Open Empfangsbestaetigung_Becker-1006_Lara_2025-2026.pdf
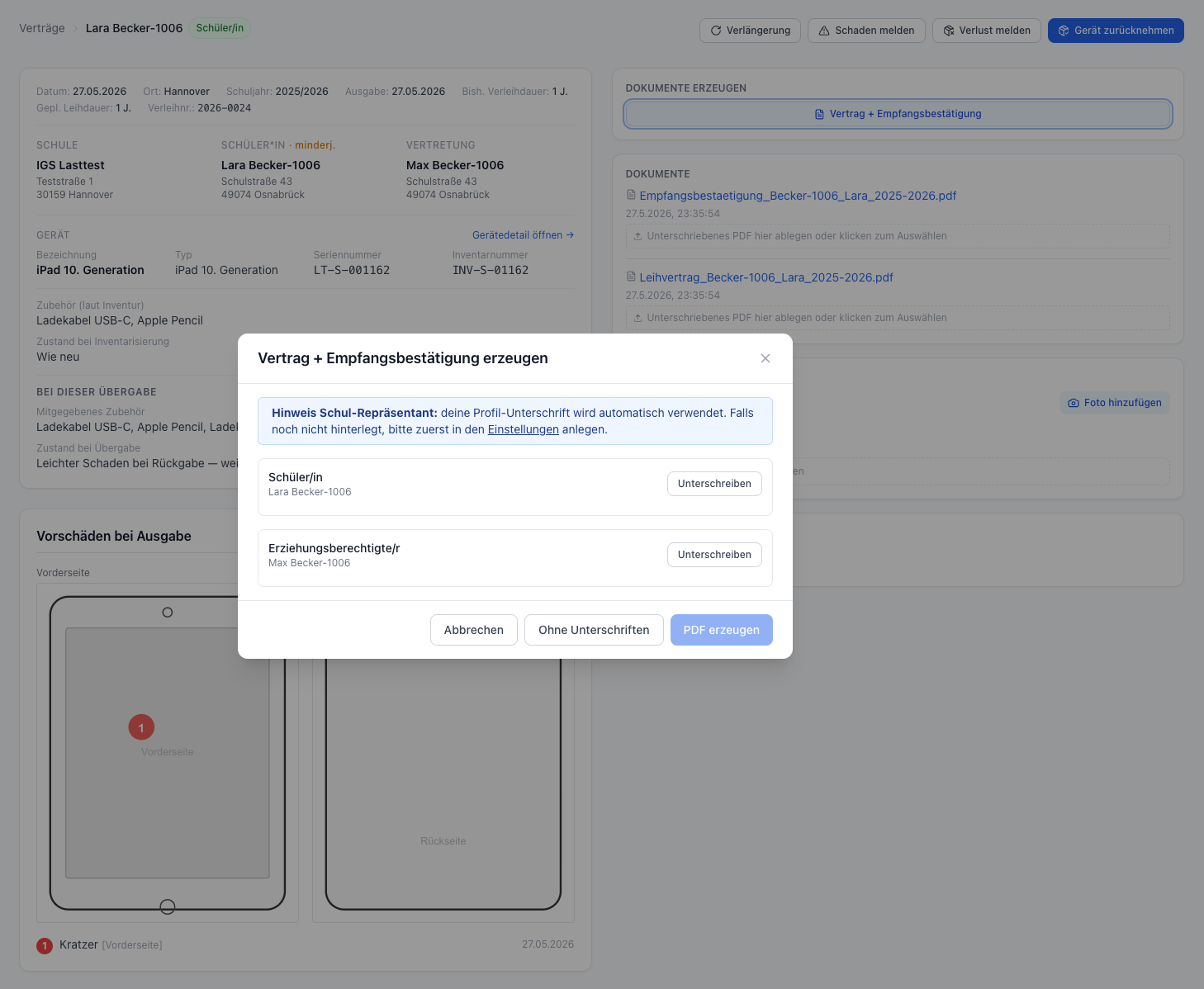Screen dimensions: 1204x989 click(798, 196)
